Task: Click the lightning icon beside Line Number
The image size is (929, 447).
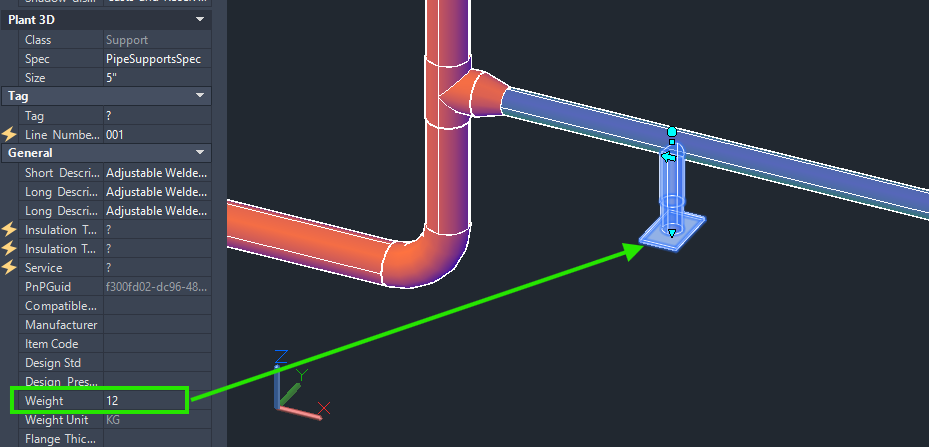Action: [9, 135]
